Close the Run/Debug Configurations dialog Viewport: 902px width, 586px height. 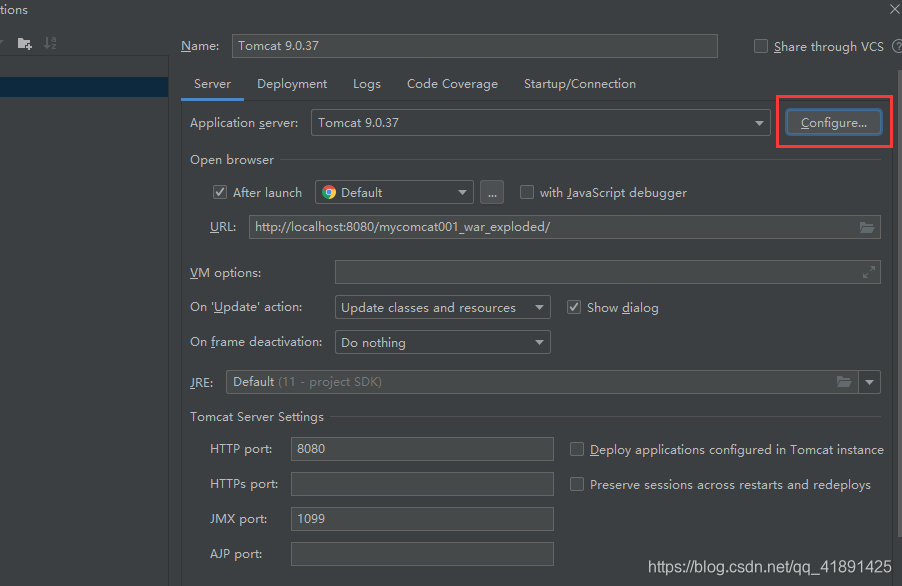[894, 9]
